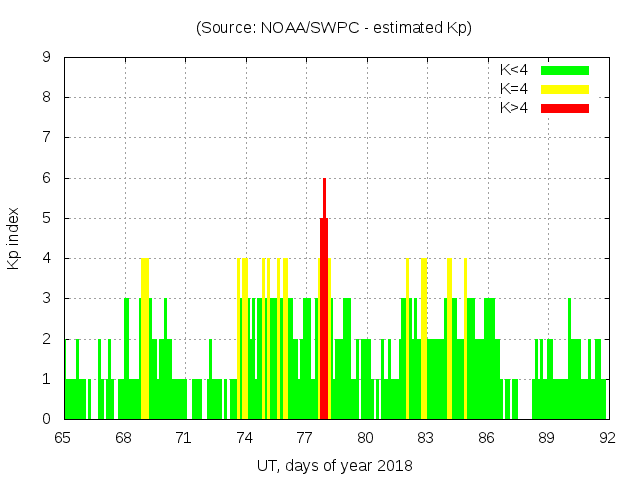Screen dimensions: 640x480
Task: Click the x-axis tick label 92
Action: click(607, 437)
